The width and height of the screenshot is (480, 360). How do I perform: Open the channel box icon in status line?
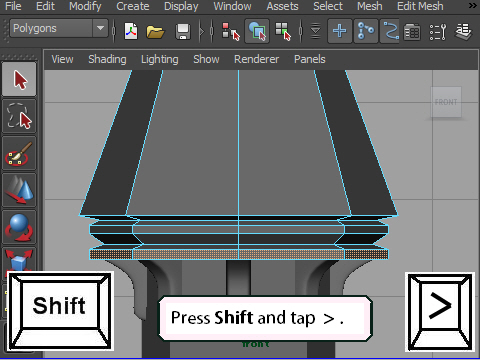point(412,32)
